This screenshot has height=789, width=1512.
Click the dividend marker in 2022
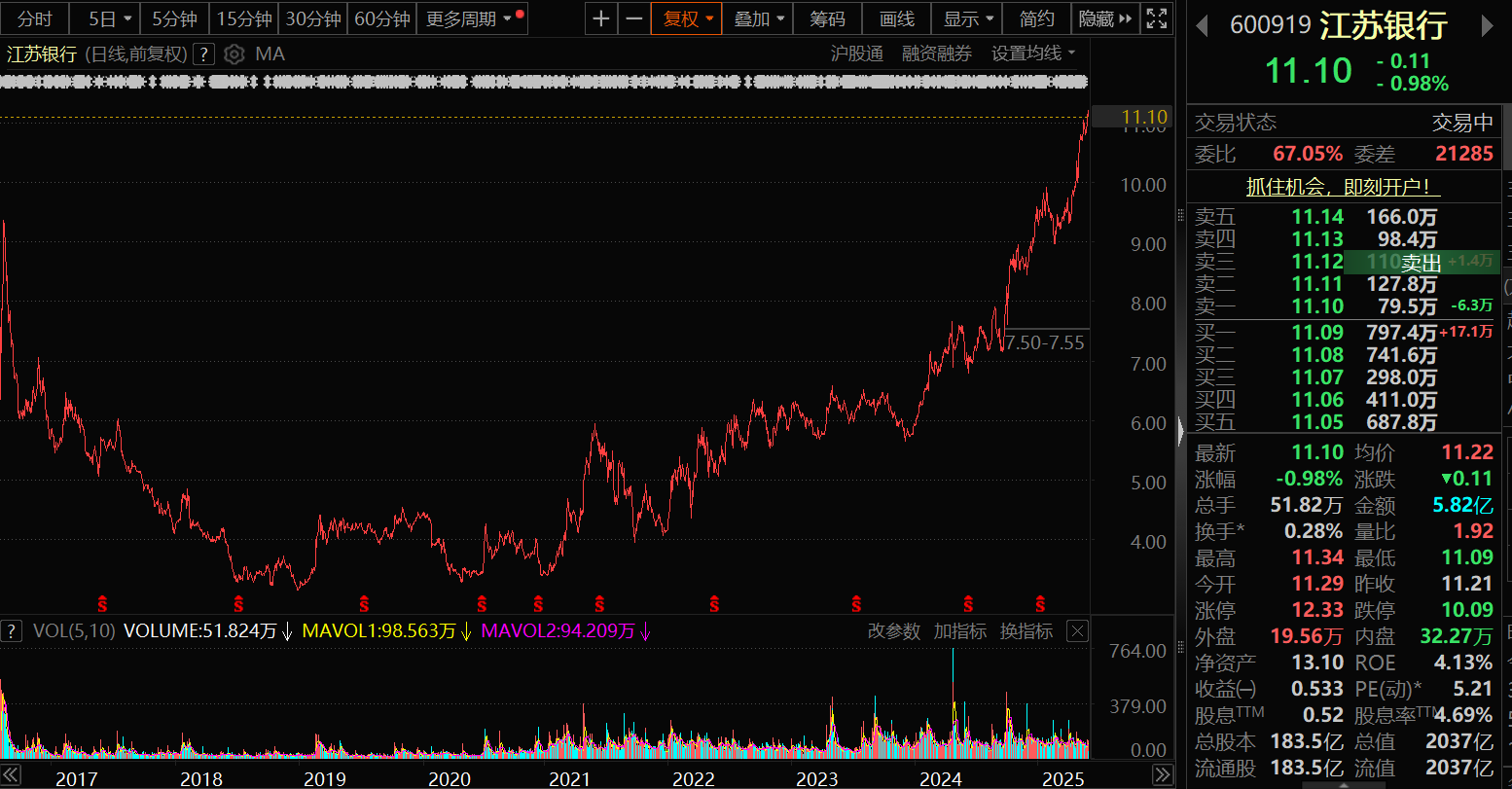(714, 603)
